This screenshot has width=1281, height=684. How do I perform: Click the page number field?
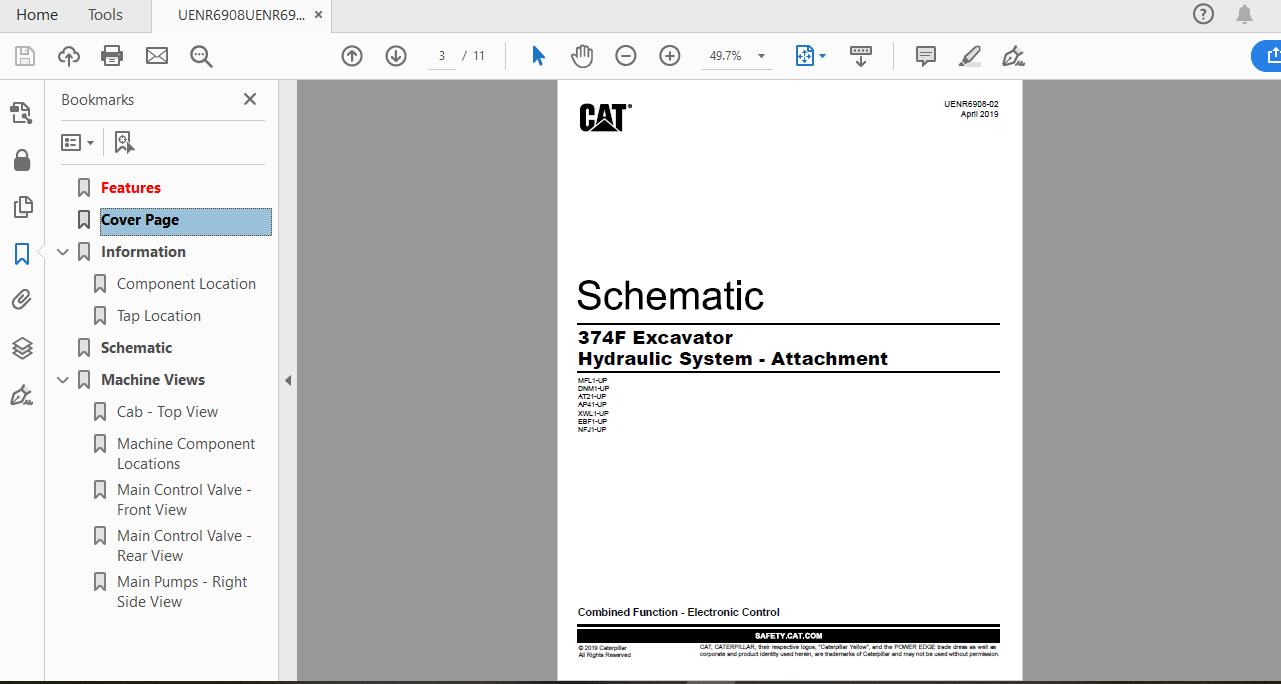[441, 56]
